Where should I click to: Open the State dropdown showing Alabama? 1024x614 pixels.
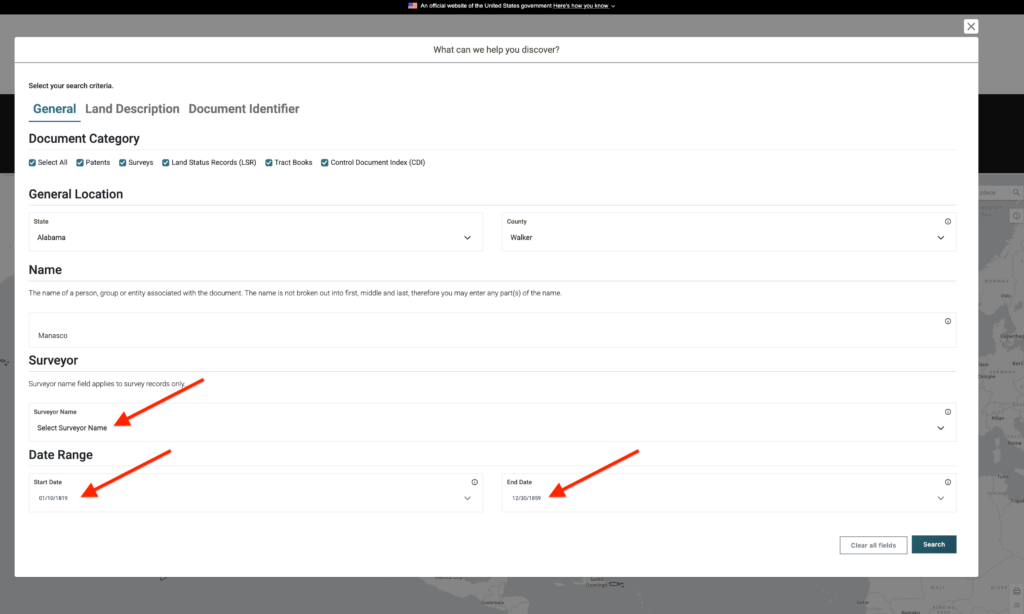(256, 232)
